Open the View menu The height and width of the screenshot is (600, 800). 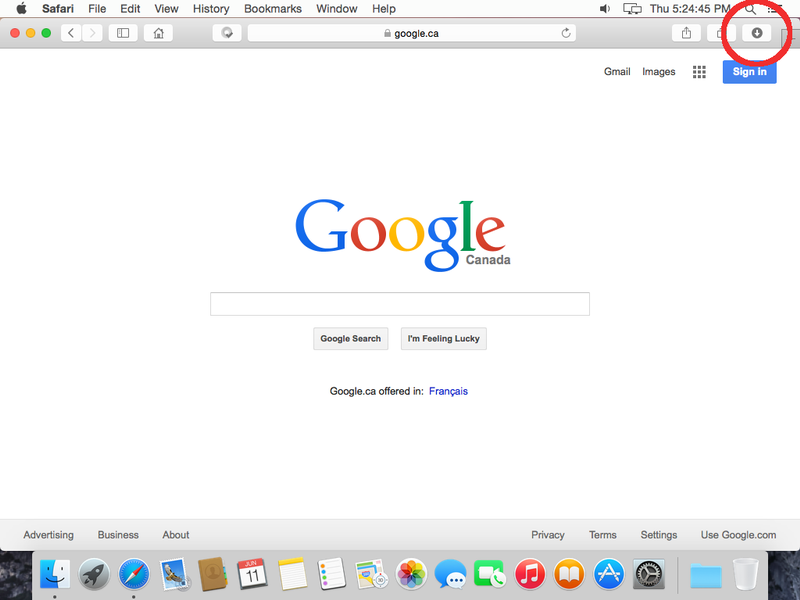(166, 9)
